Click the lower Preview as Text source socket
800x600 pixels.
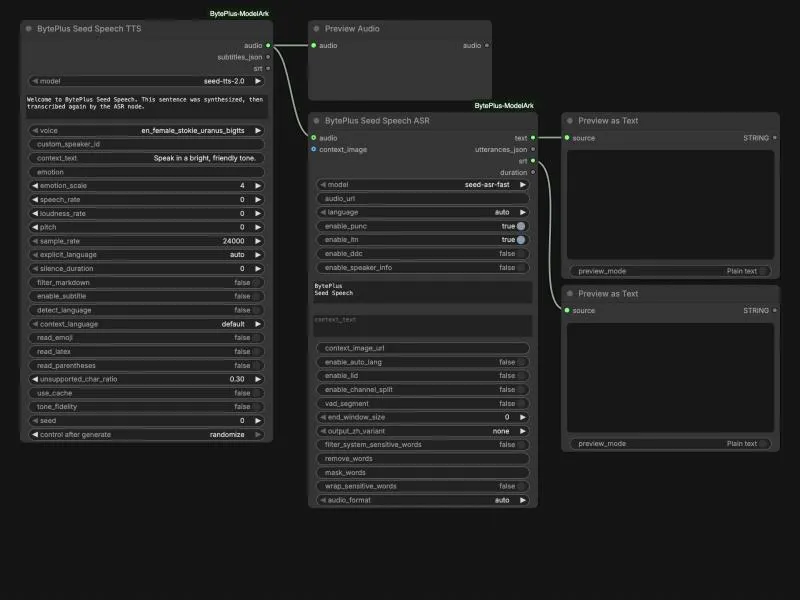[567, 310]
